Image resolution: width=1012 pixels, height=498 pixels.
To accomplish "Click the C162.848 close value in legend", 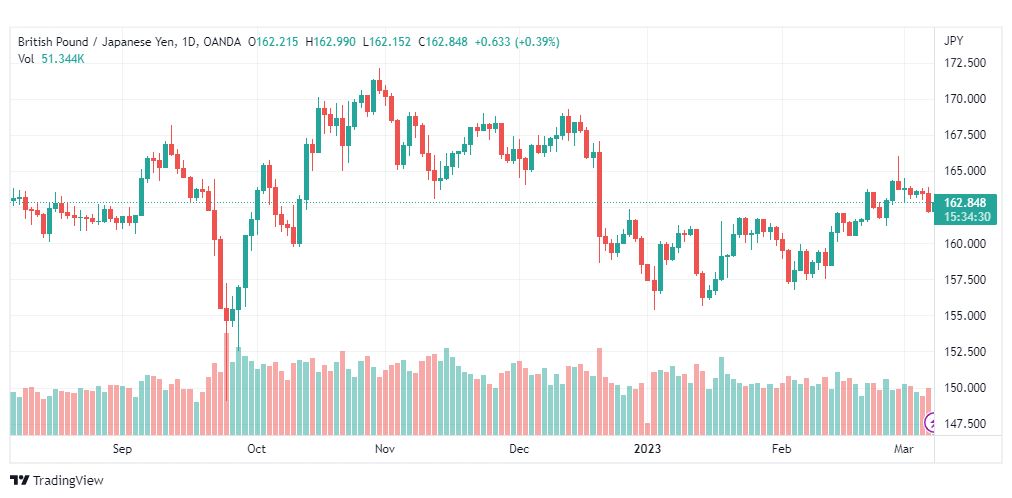I will pos(443,42).
